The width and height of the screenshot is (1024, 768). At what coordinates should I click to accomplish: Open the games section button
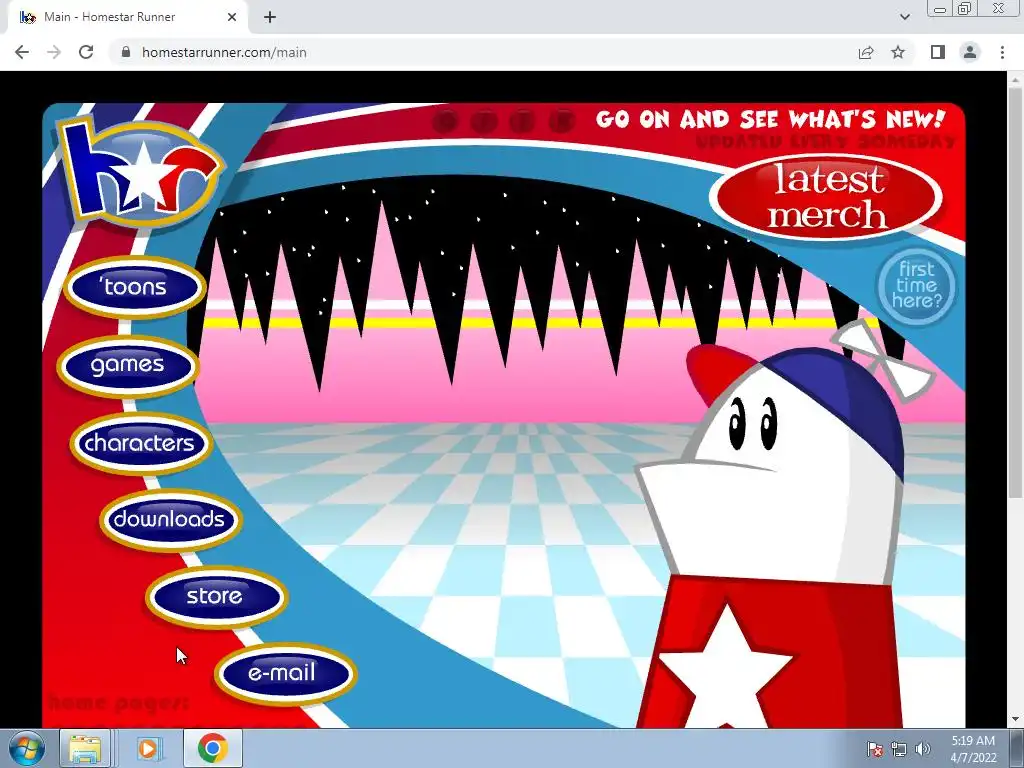[127, 365]
